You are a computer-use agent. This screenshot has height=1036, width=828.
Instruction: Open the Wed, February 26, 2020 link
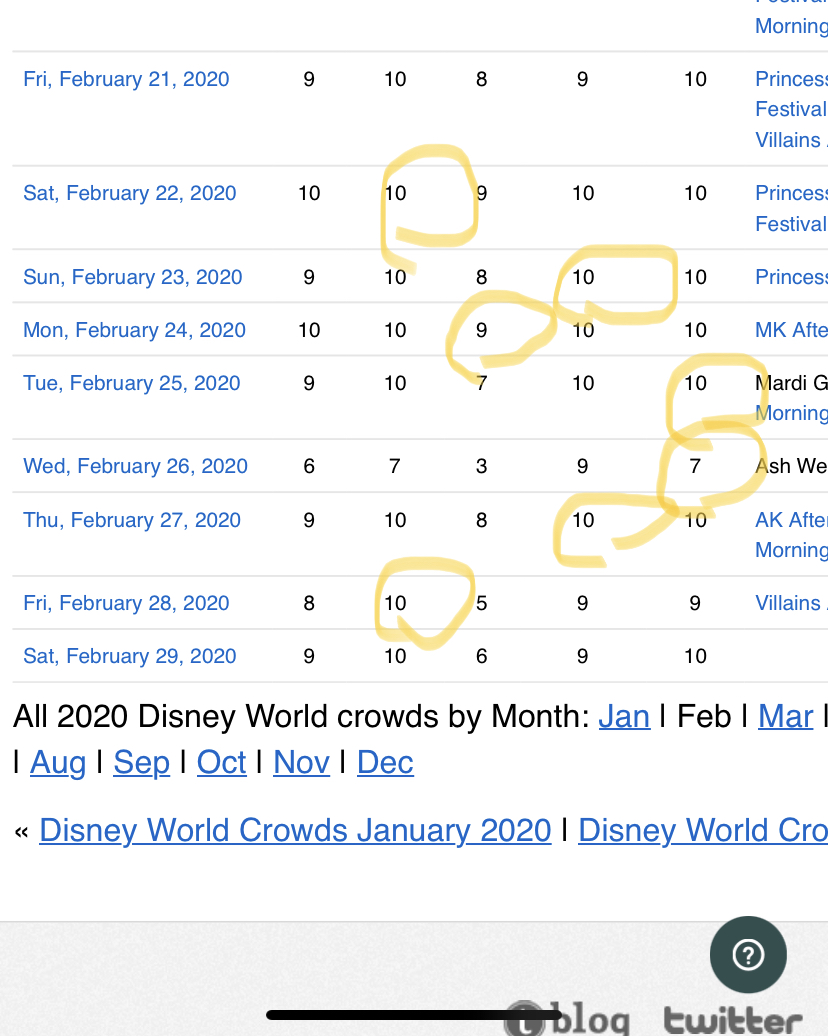coord(135,466)
